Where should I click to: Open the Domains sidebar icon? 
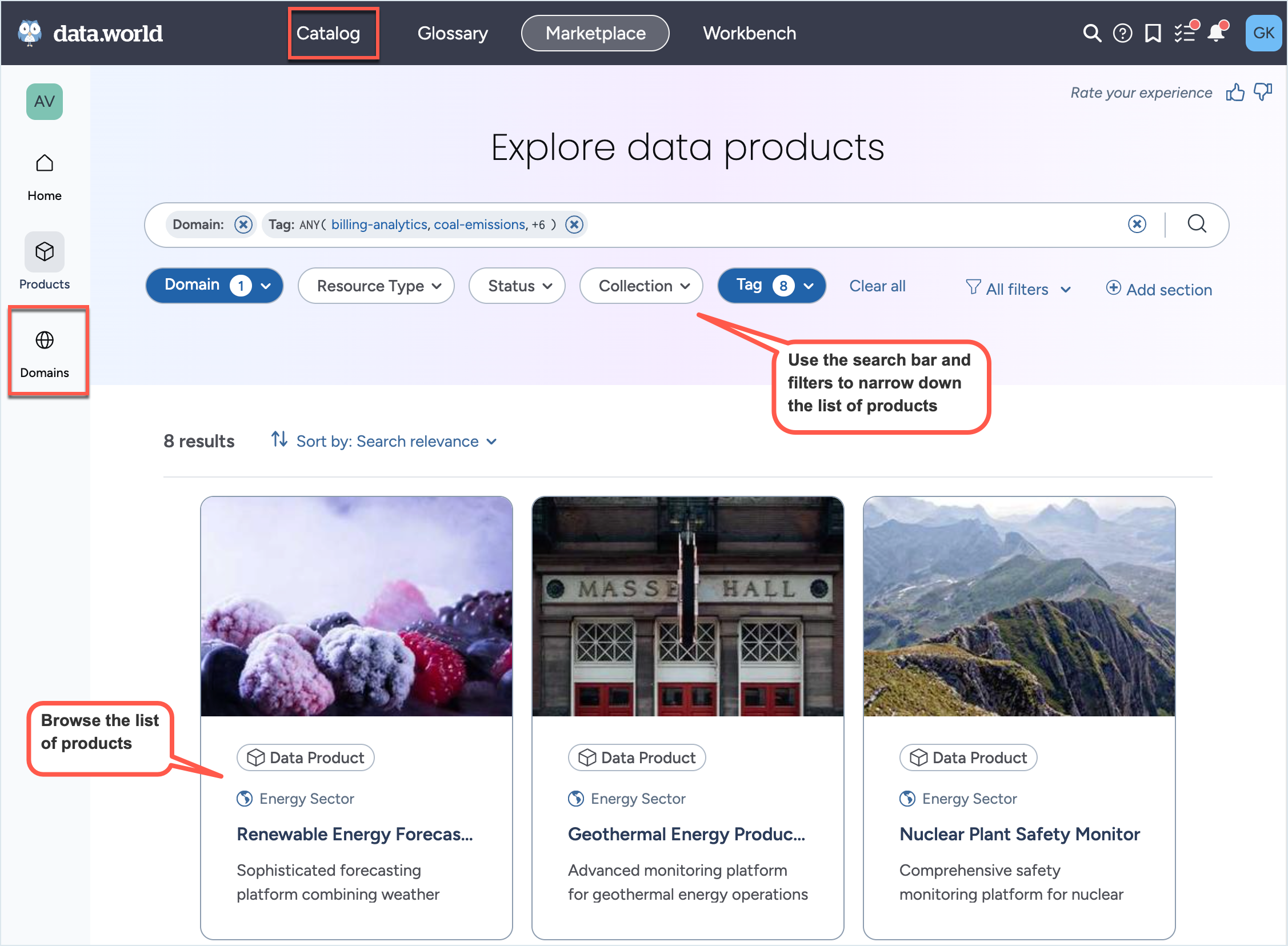[44, 340]
